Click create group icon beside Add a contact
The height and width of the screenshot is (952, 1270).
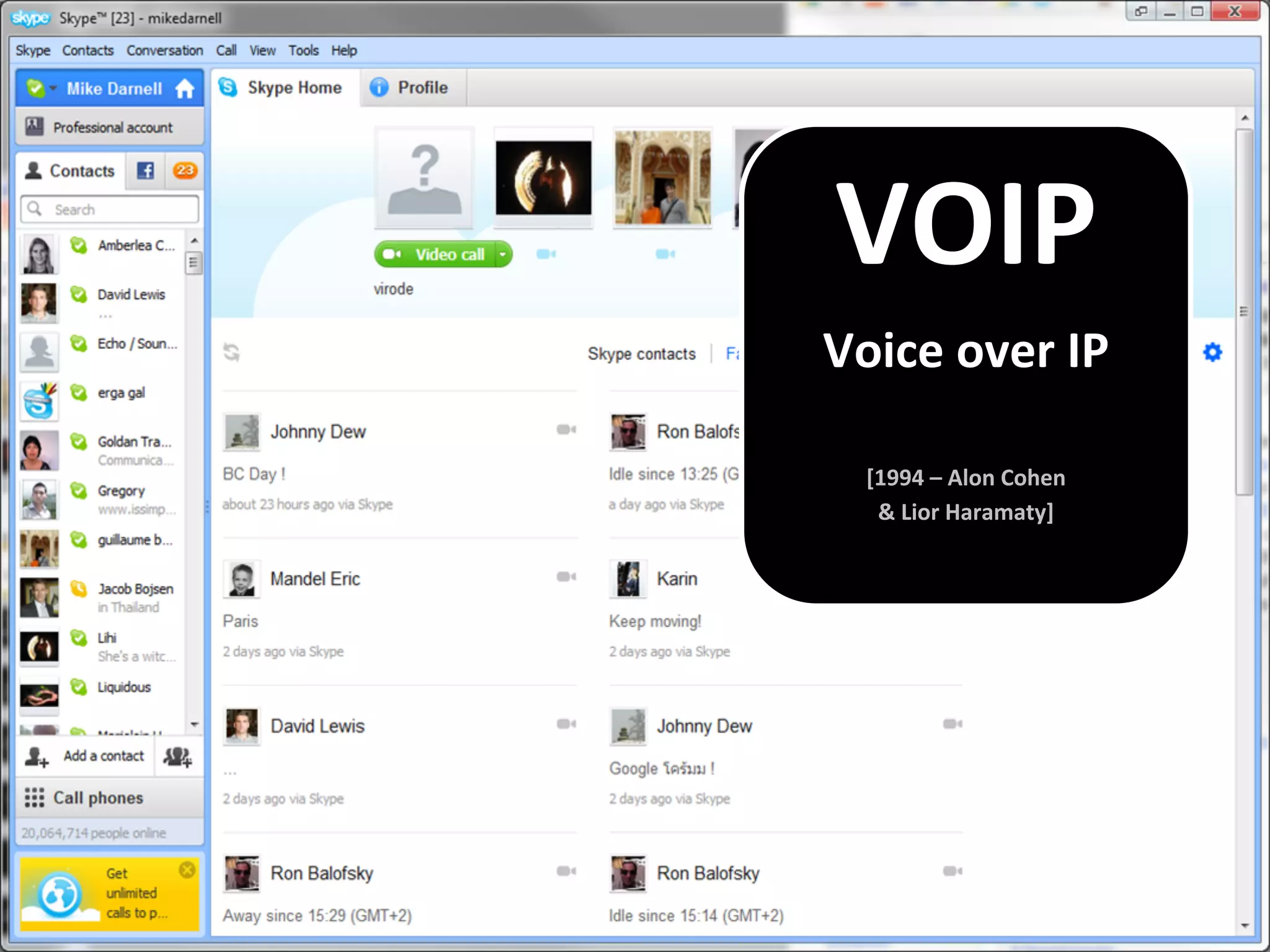178,756
